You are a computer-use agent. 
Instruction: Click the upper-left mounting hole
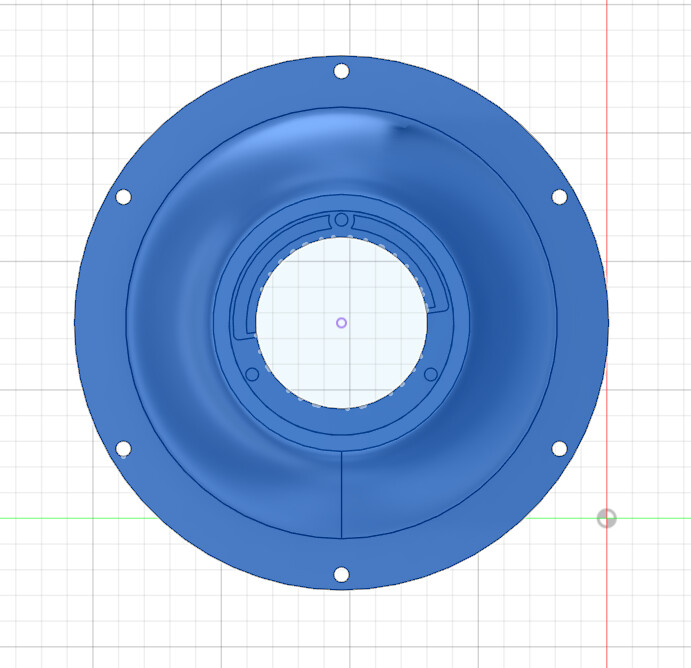124,197
